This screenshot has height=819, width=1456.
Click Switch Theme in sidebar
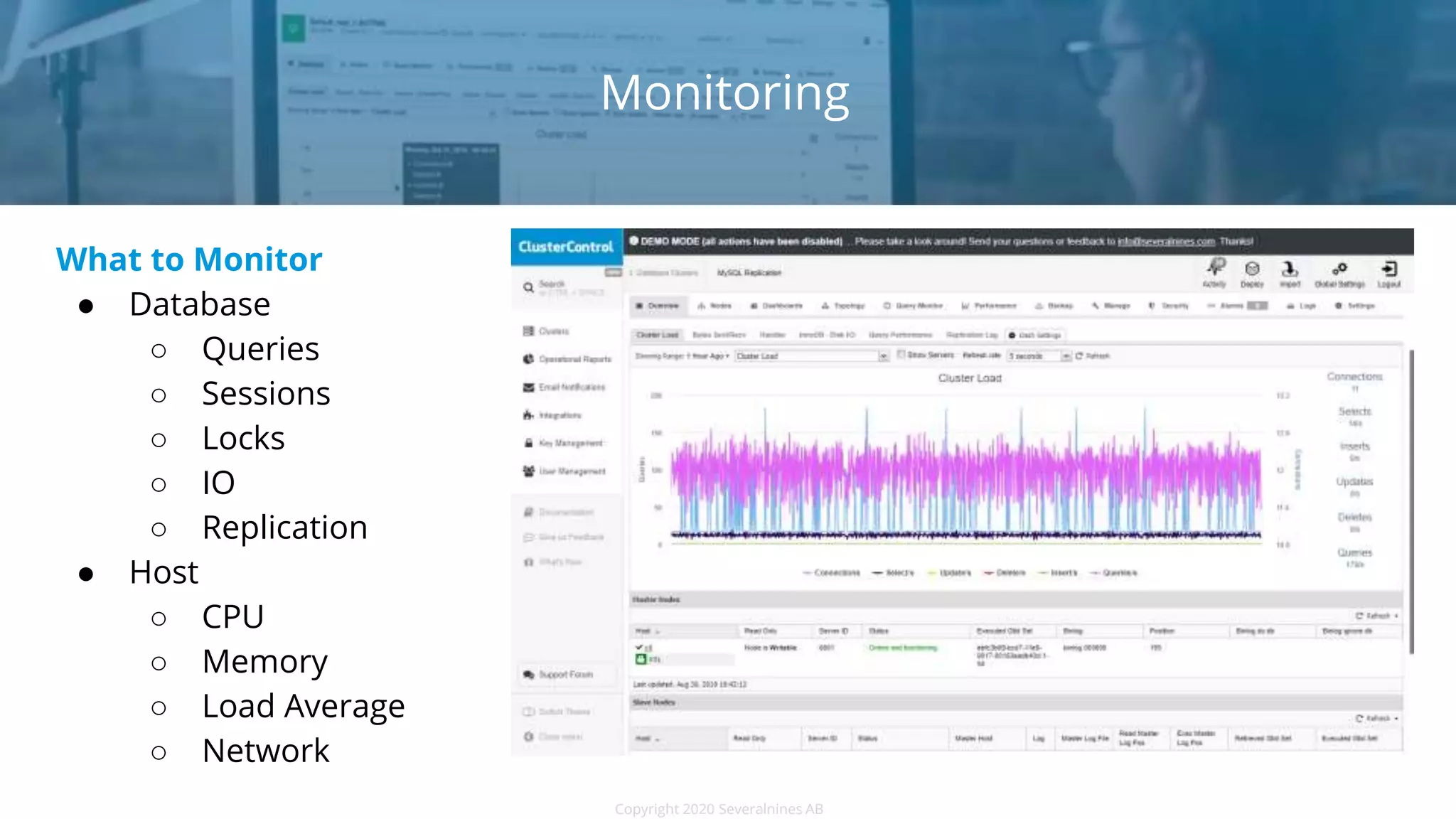pos(557,712)
